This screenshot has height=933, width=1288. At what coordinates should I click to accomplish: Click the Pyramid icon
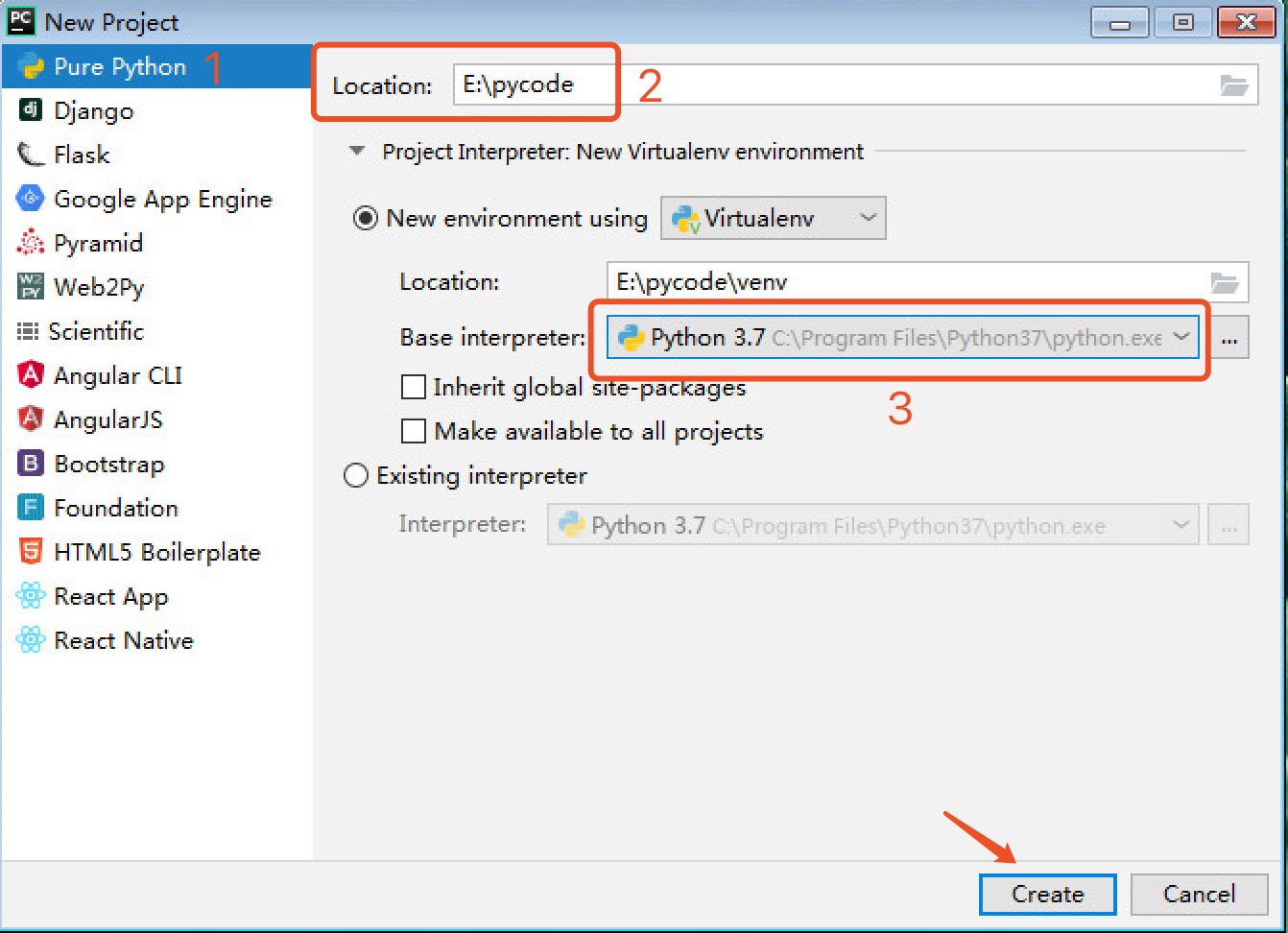[x=31, y=243]
